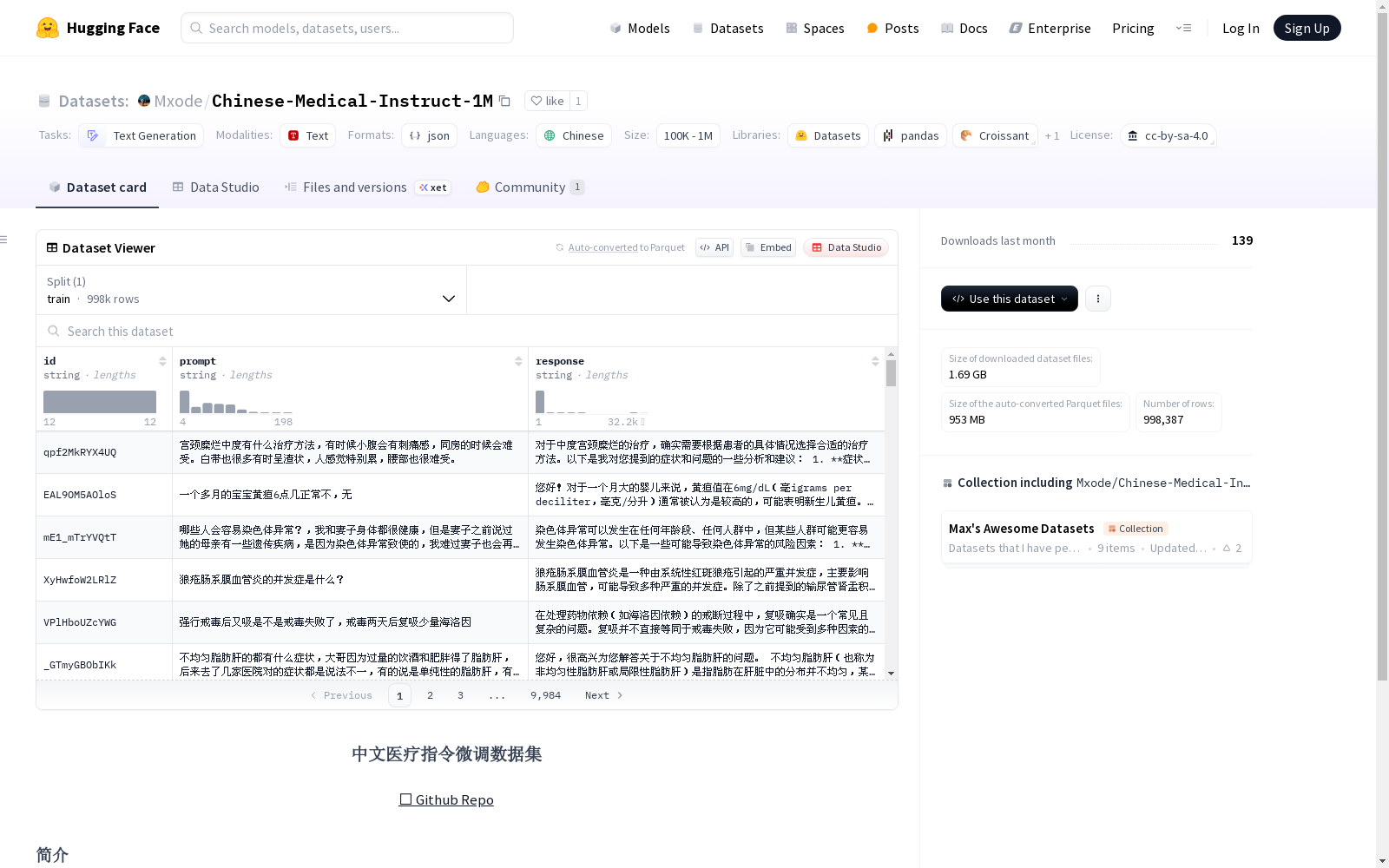Open the Files and versions tab

(x=367, y=187)
